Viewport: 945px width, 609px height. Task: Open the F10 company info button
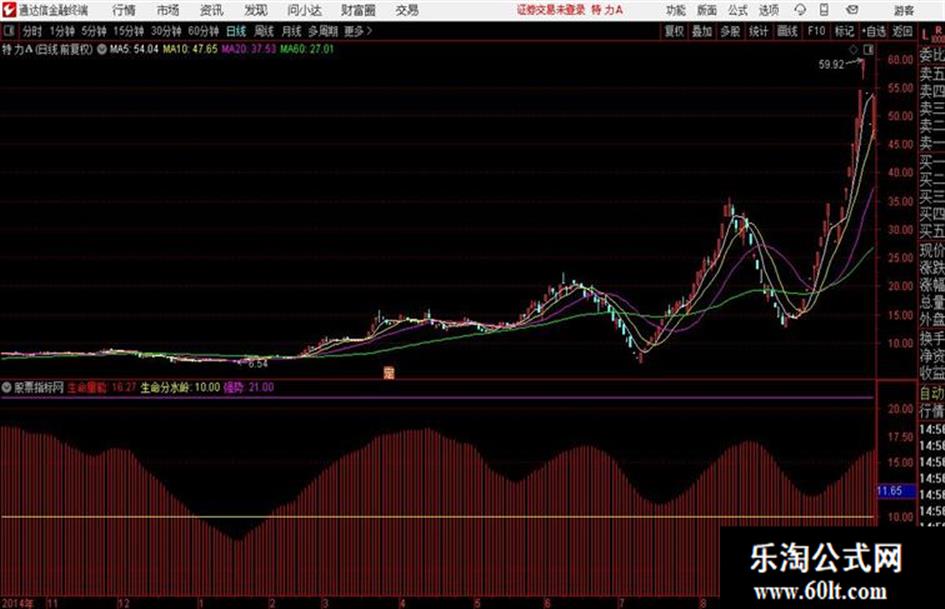[816, 31]
